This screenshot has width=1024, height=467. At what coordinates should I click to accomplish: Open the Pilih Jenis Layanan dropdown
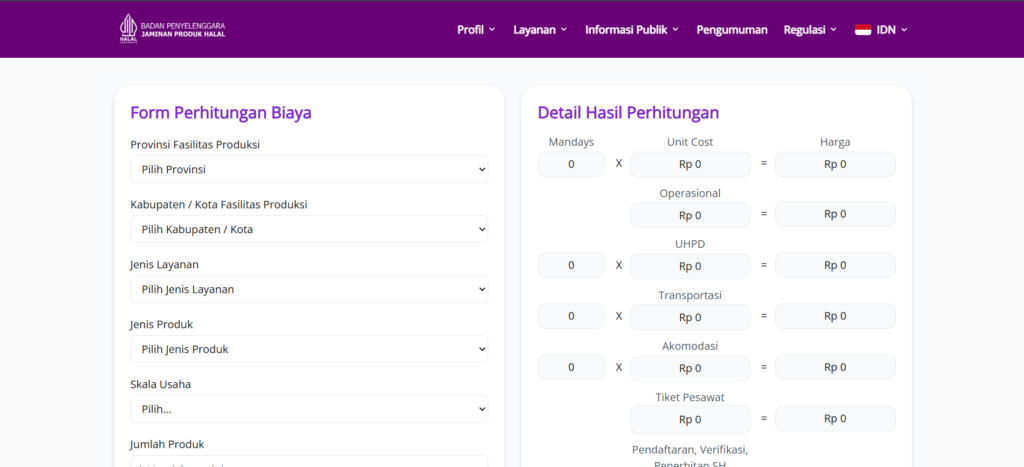point(309,289)
